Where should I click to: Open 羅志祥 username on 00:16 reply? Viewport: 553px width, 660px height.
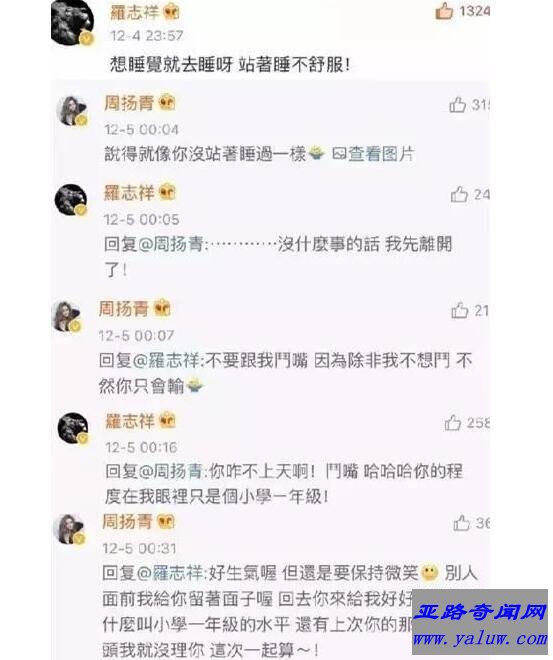(130, 421)
